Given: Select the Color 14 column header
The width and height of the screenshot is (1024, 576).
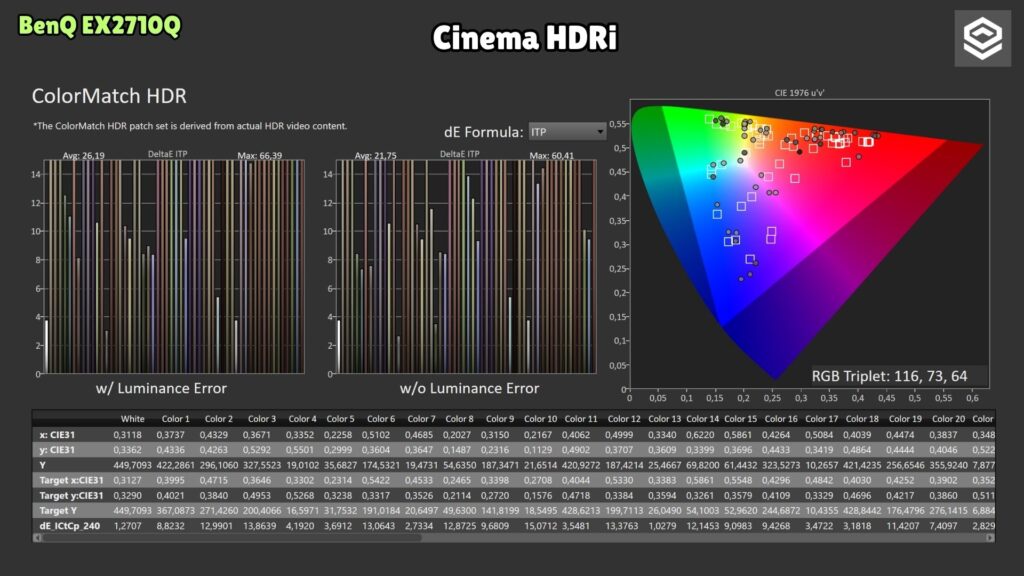Looking at the screenshot, I should click(703, 419).
